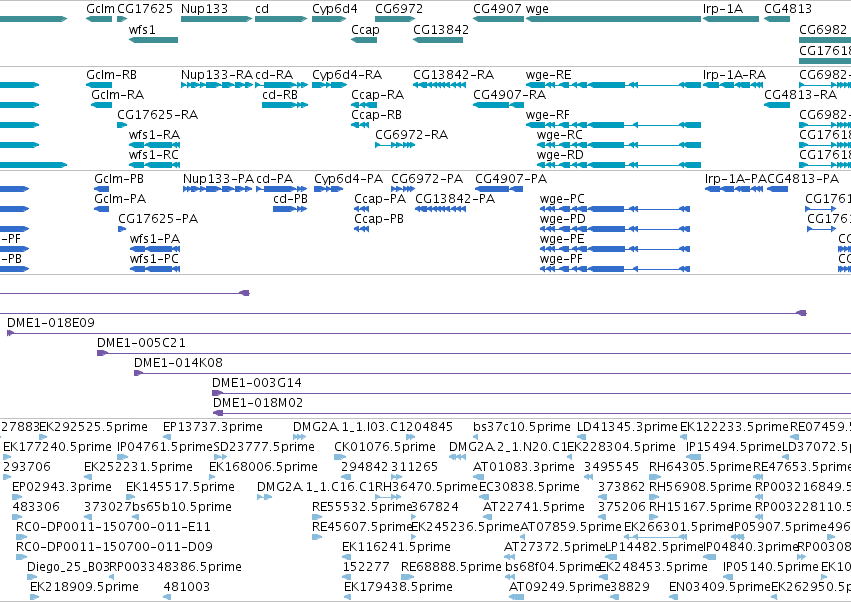Click the Nup133-PA protein label
851x602 pixels.
point(218,179)
